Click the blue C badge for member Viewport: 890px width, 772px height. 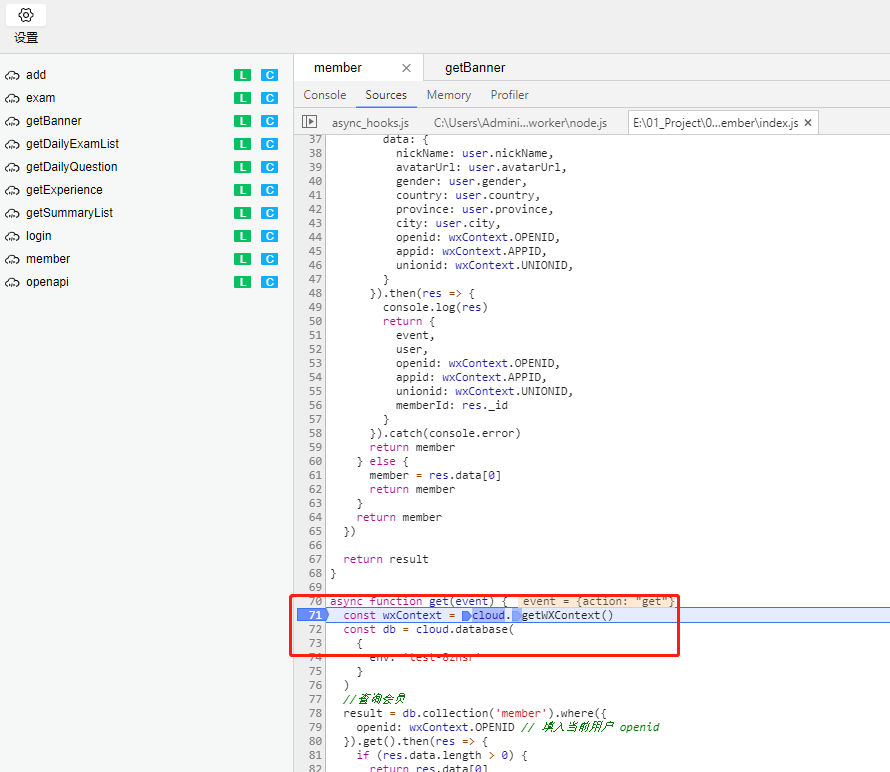269,259
